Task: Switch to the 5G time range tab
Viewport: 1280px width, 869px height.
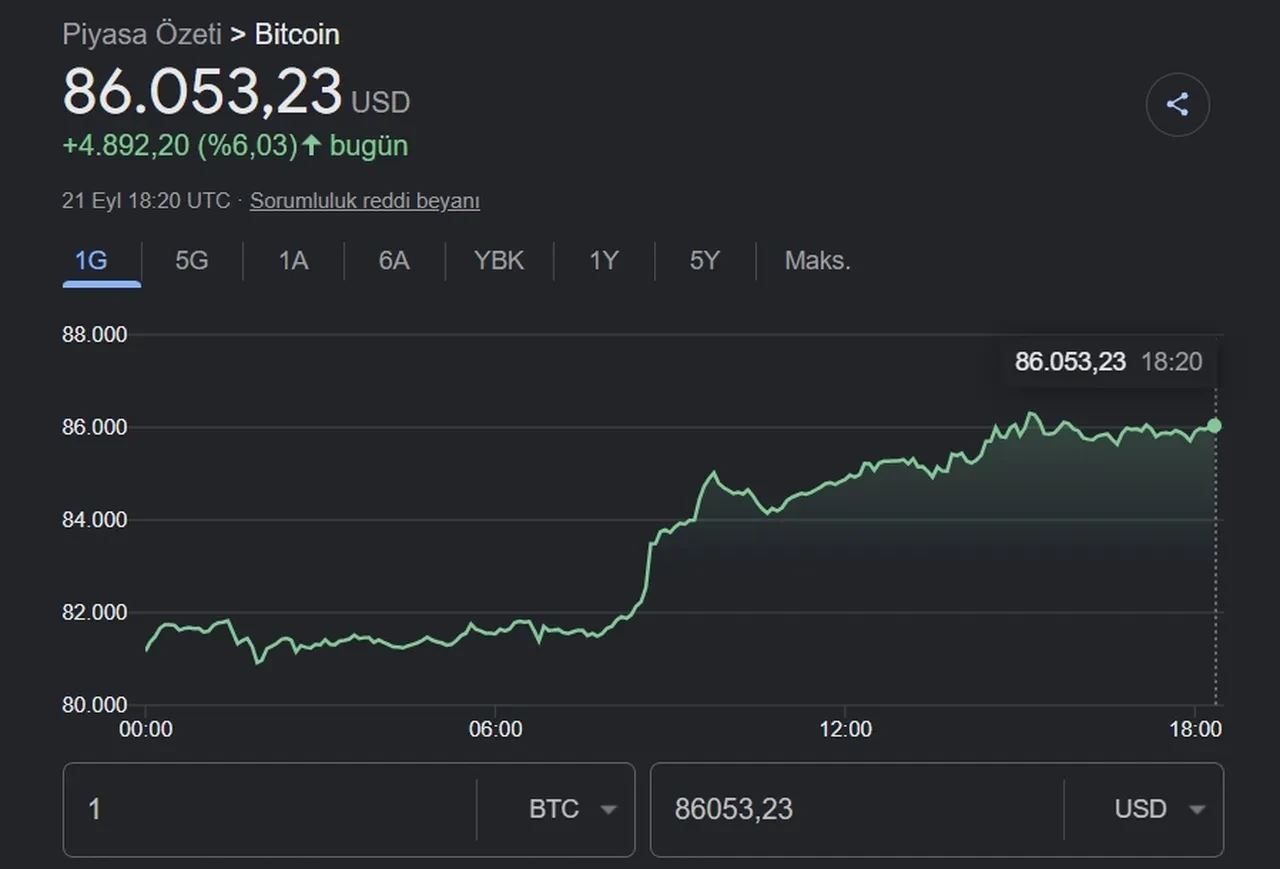Action: [192, 261]
